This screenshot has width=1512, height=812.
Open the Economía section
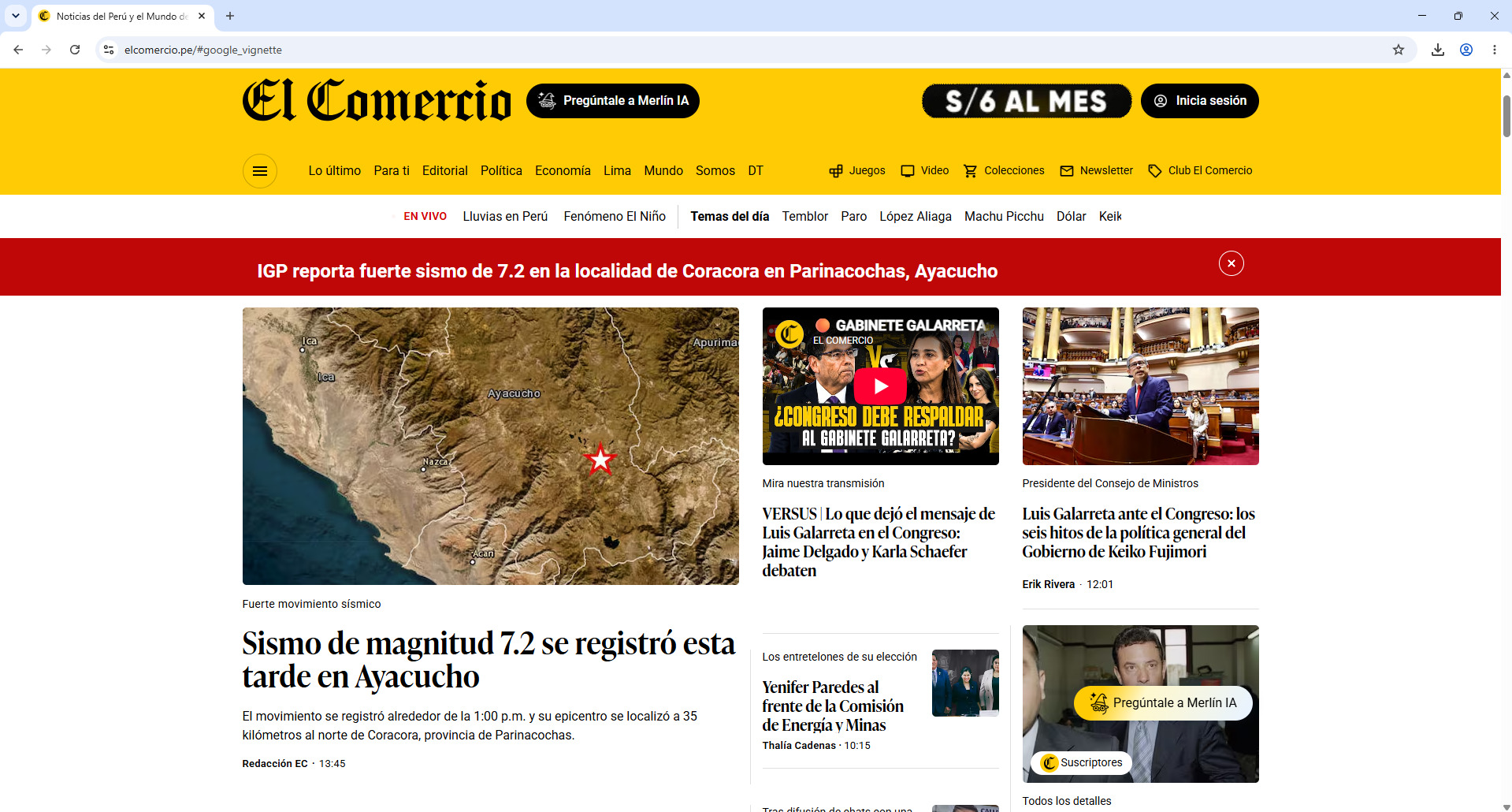point(563,171)
